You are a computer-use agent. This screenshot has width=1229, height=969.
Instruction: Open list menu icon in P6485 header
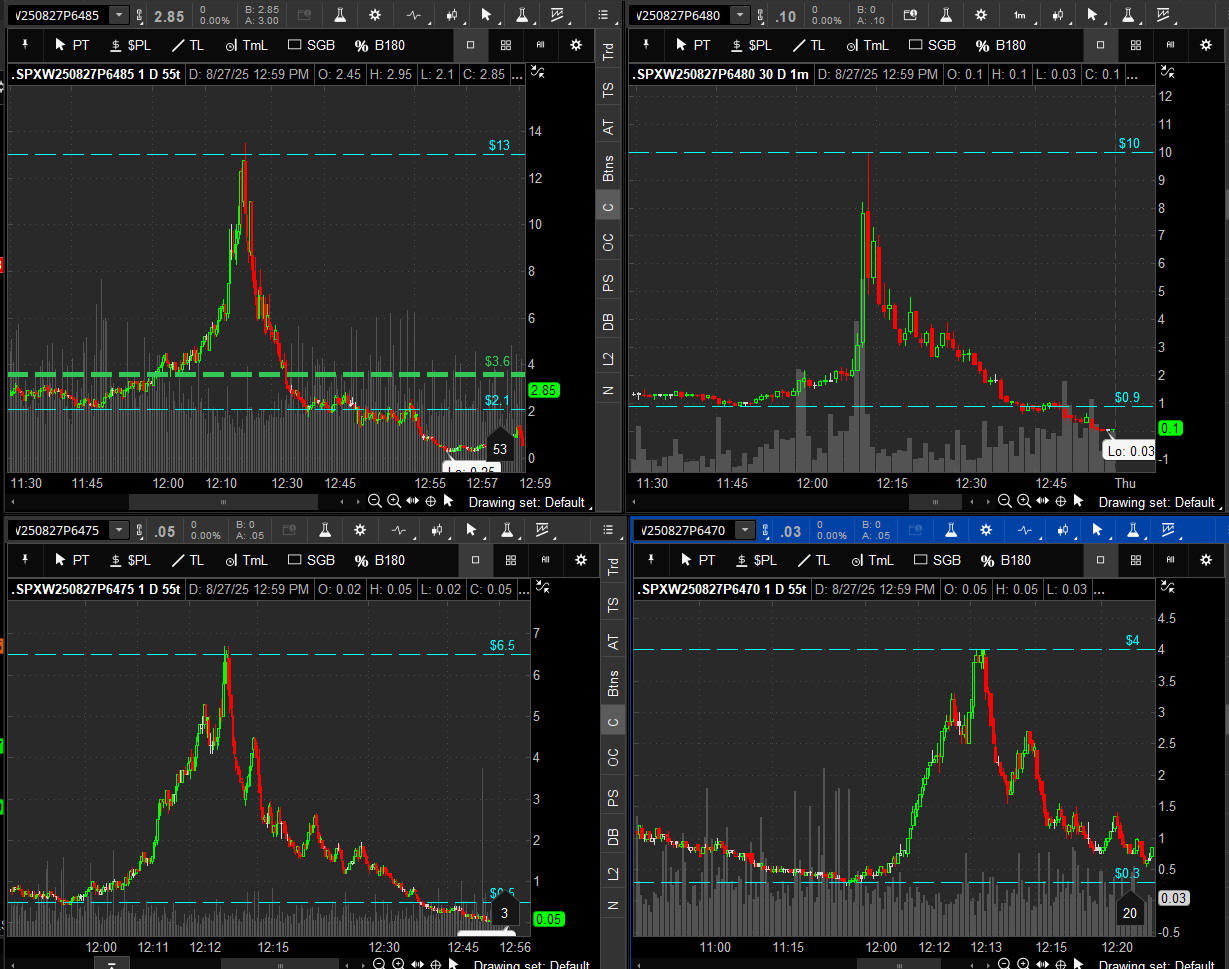[x=603, y=15]
